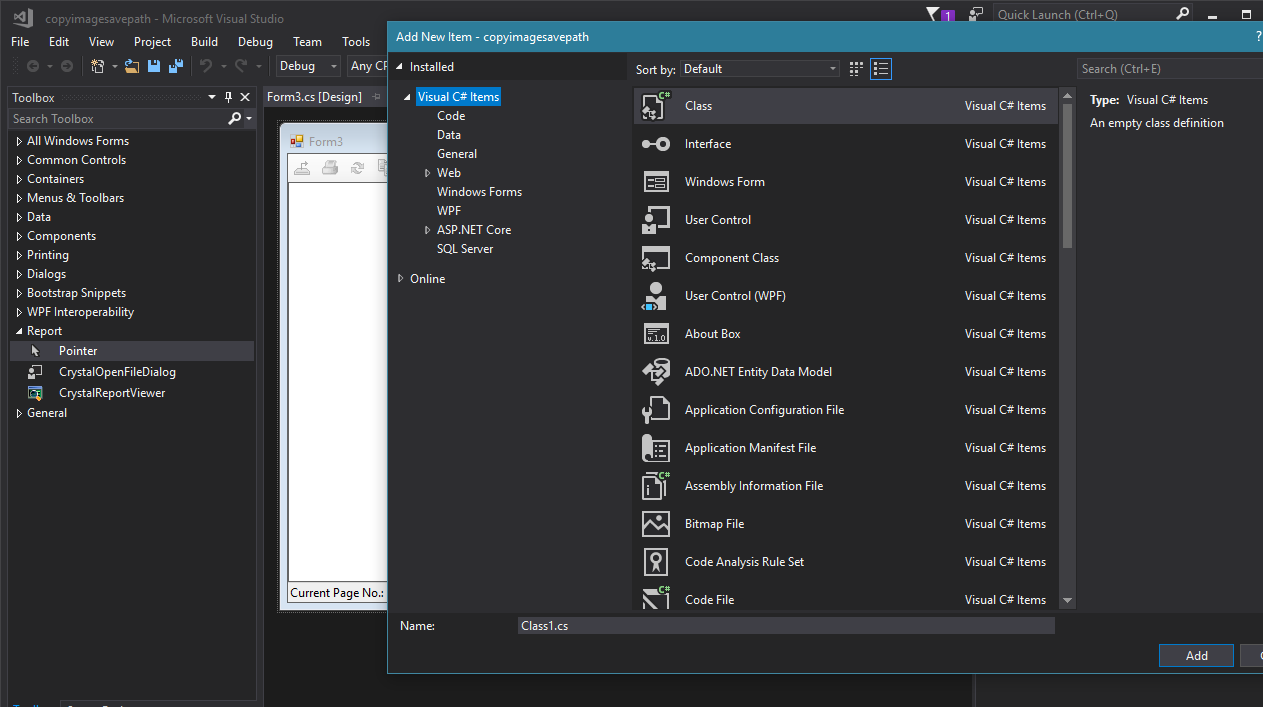1263x707 pixels.
Task: Close the Toolbox panel
Action: pos(245,97)
